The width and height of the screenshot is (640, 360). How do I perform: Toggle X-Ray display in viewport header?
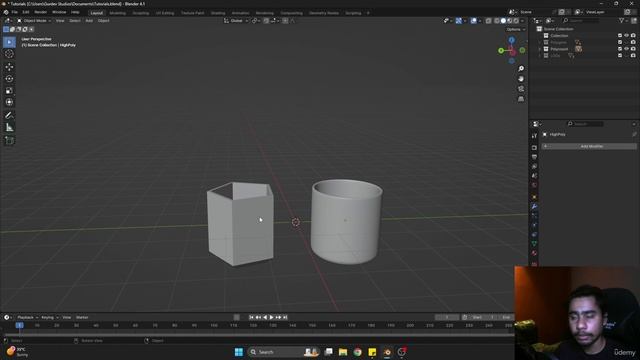click(x=489, y=21)
